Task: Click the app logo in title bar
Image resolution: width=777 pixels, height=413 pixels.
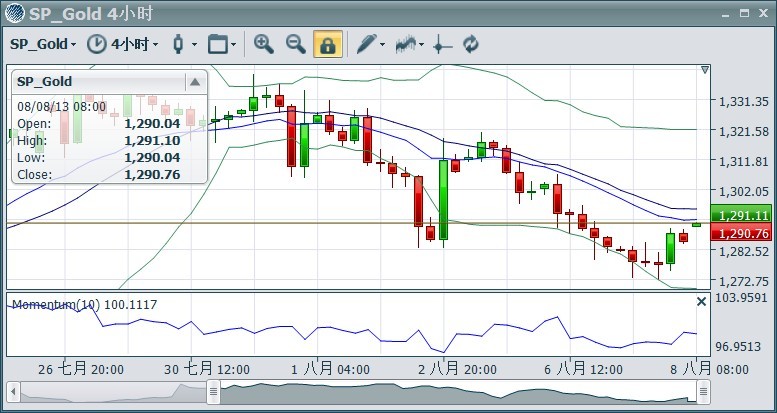Action: click(14, 13)
